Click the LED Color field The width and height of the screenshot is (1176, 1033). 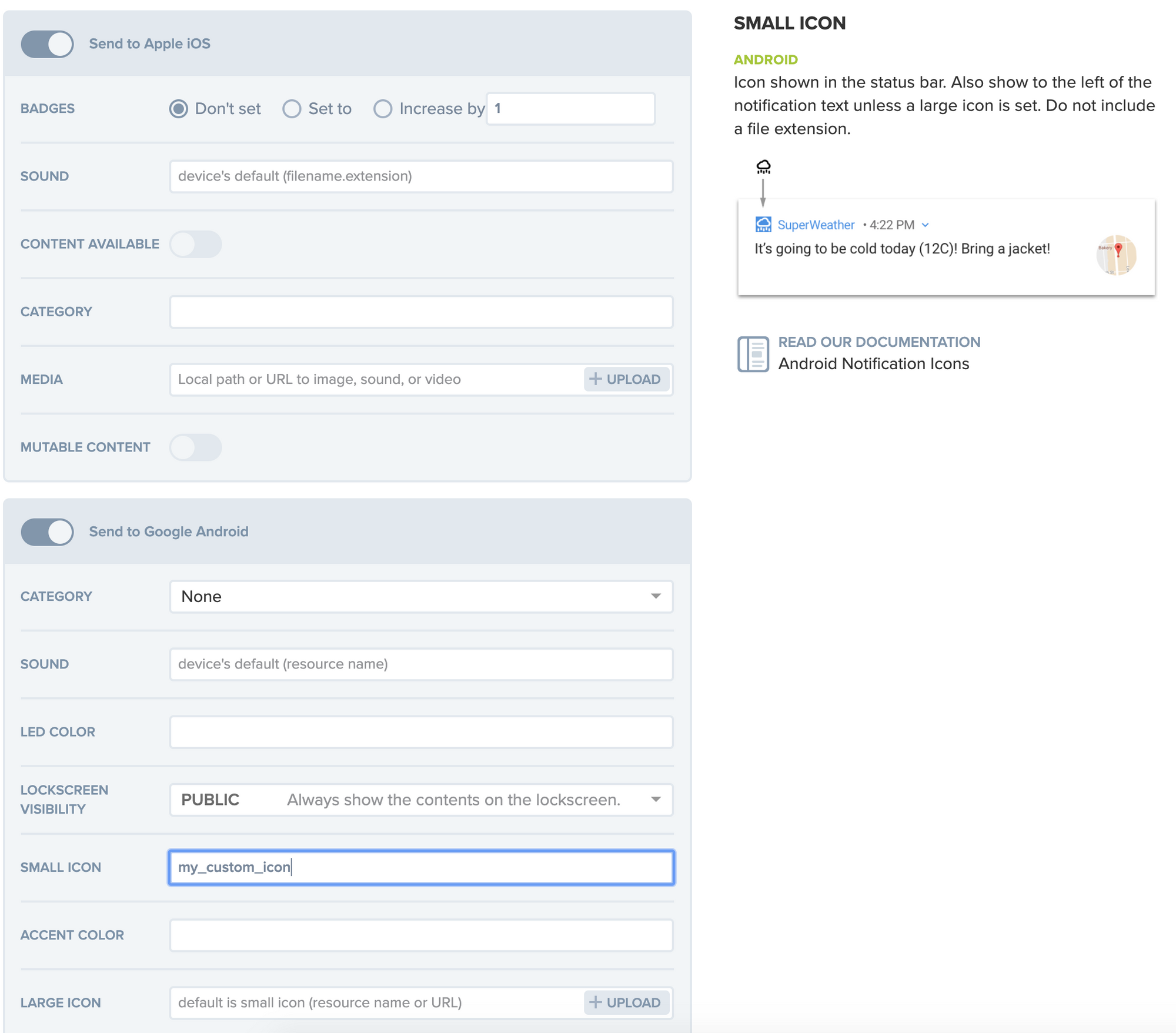[x=421, y=732]
